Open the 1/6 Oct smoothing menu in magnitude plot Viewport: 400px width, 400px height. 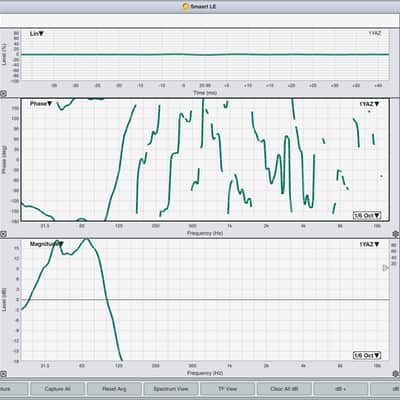coord(367,355)
